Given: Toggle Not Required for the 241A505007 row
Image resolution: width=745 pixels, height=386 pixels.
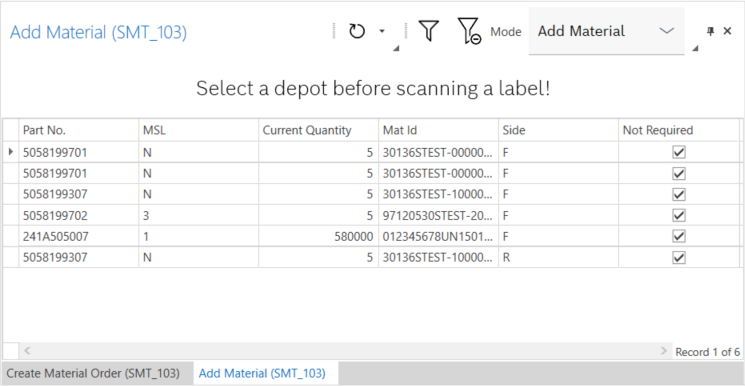Looking at the screenshot, I should tap(679, 236).
